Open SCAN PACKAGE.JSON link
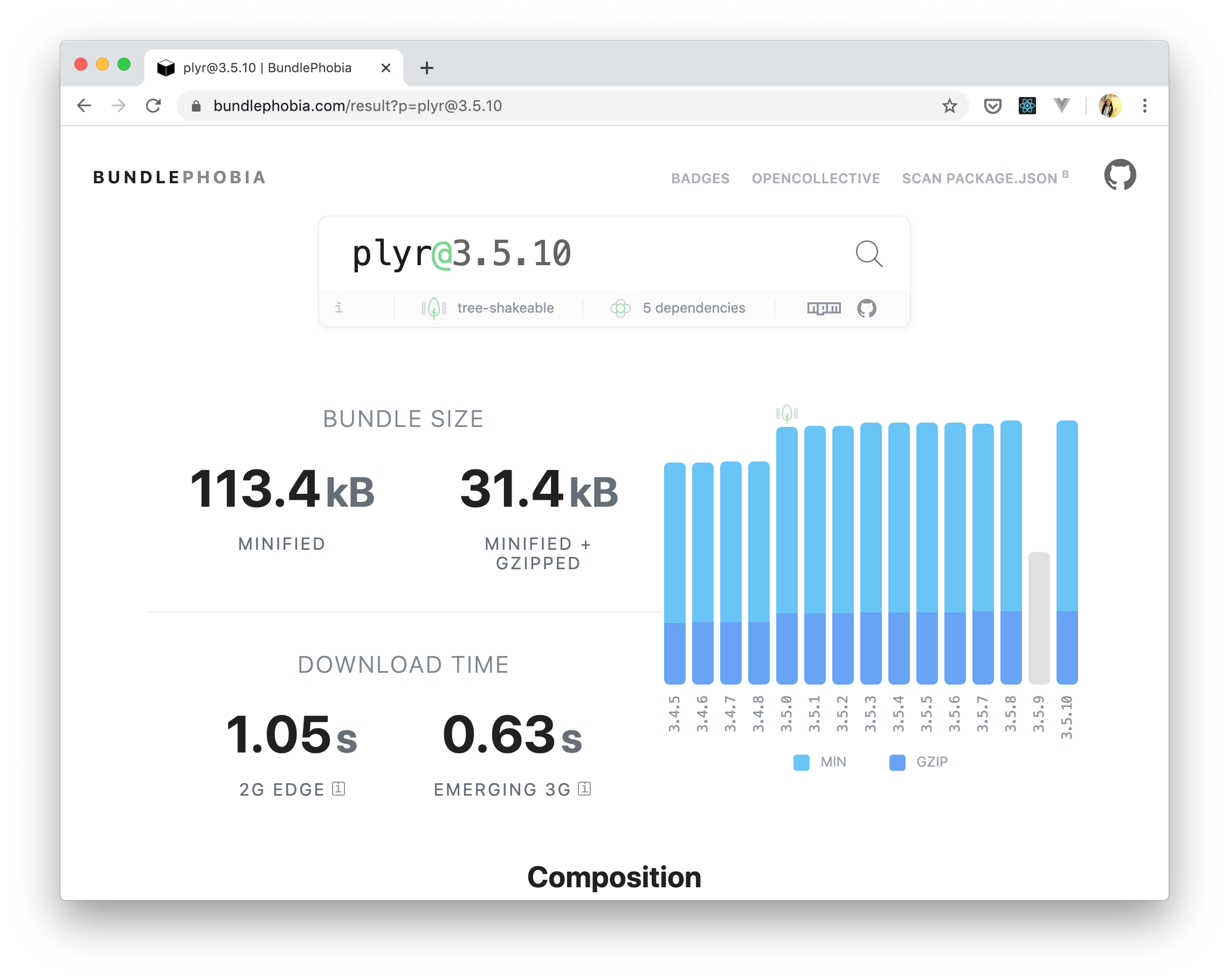The width and height of the screenshot is (1229, 980). coord(985,178)
